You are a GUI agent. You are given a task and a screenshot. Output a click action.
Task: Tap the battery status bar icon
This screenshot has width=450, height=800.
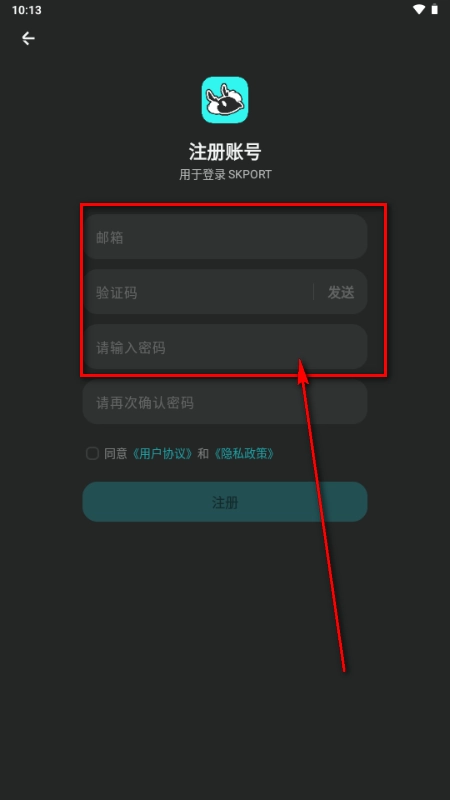click(x=435, y=9)
